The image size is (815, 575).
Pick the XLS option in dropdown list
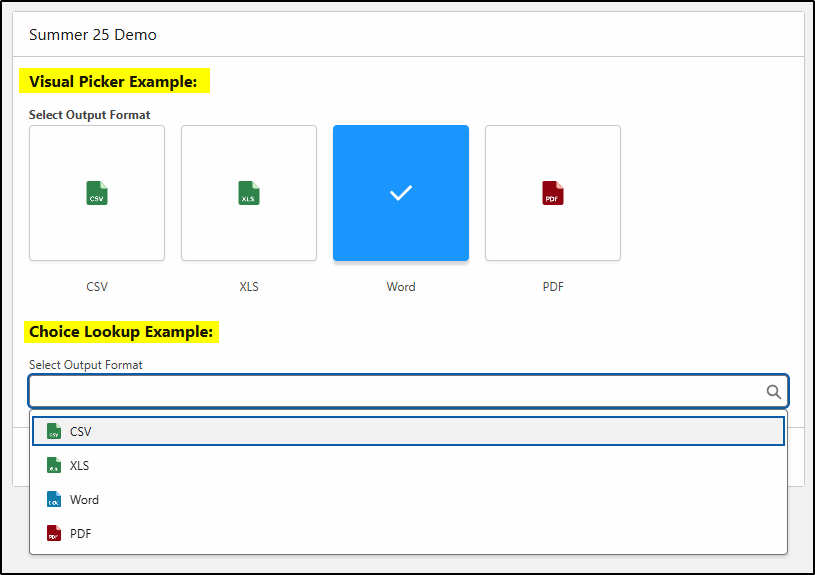pos(409,465)
